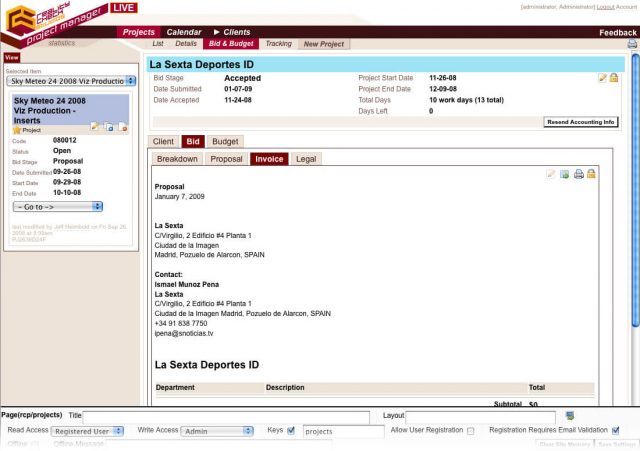Select the Bid tab
Viewport: 640px width, 451px height.
tap(193, 142)
